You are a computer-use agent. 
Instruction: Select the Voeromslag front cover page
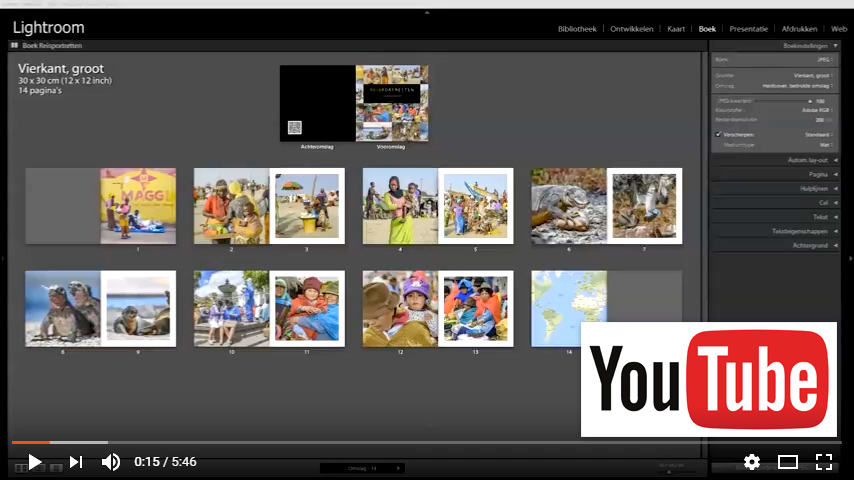coord(392,103)
